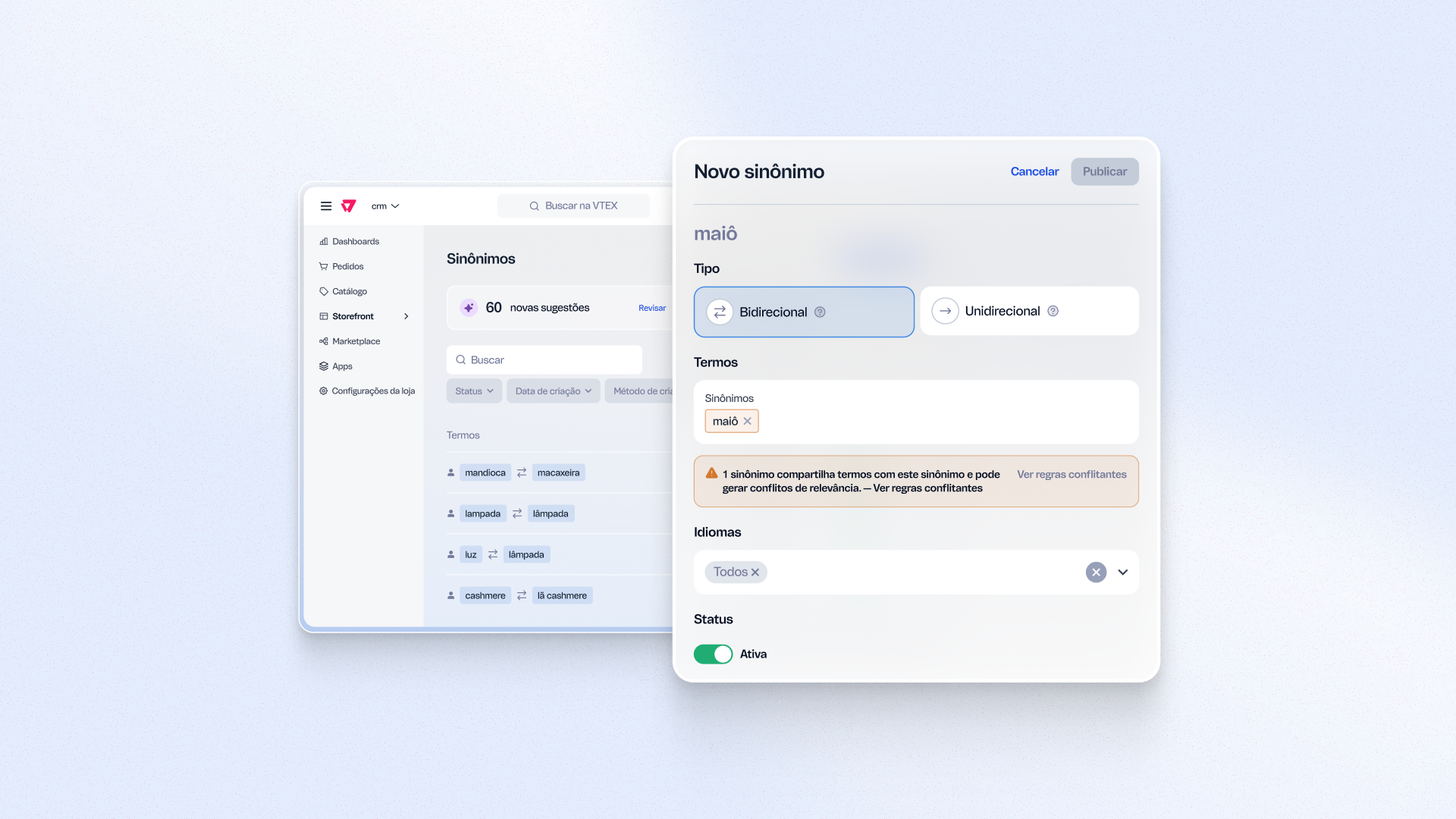Focus the Buscar synonyms search field
This screenshot has height=819, width=1456.
coord(544,360)
